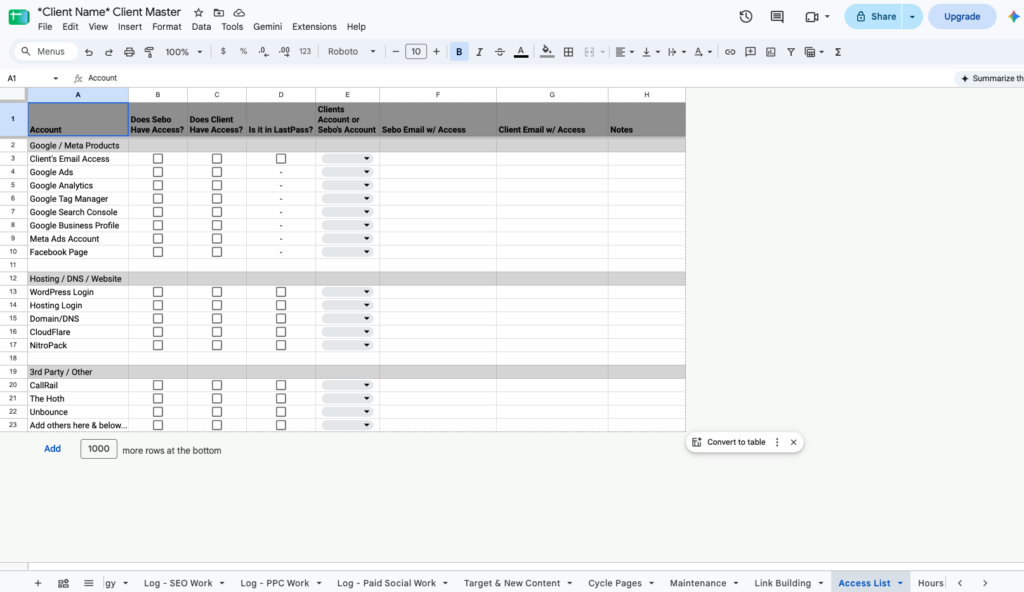
Task: Format as currency with dollar sign
Action: 223,52
